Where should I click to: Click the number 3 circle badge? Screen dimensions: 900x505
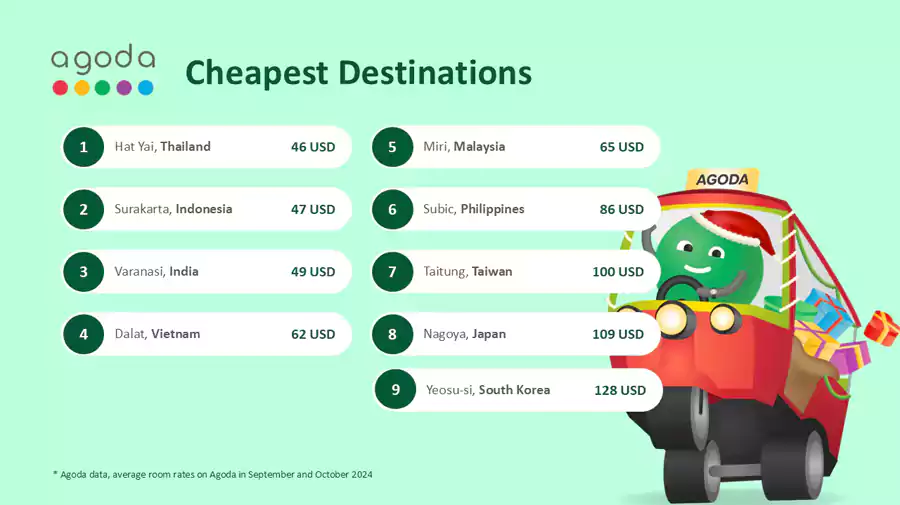tap(84, 272)
